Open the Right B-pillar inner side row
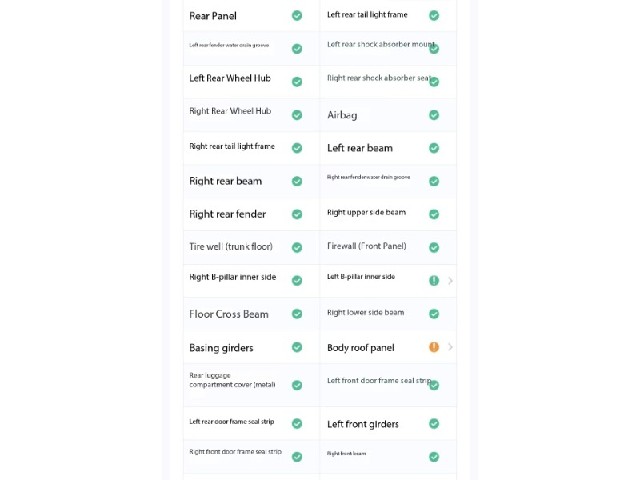The image size is (640, 480). (251, 281)
